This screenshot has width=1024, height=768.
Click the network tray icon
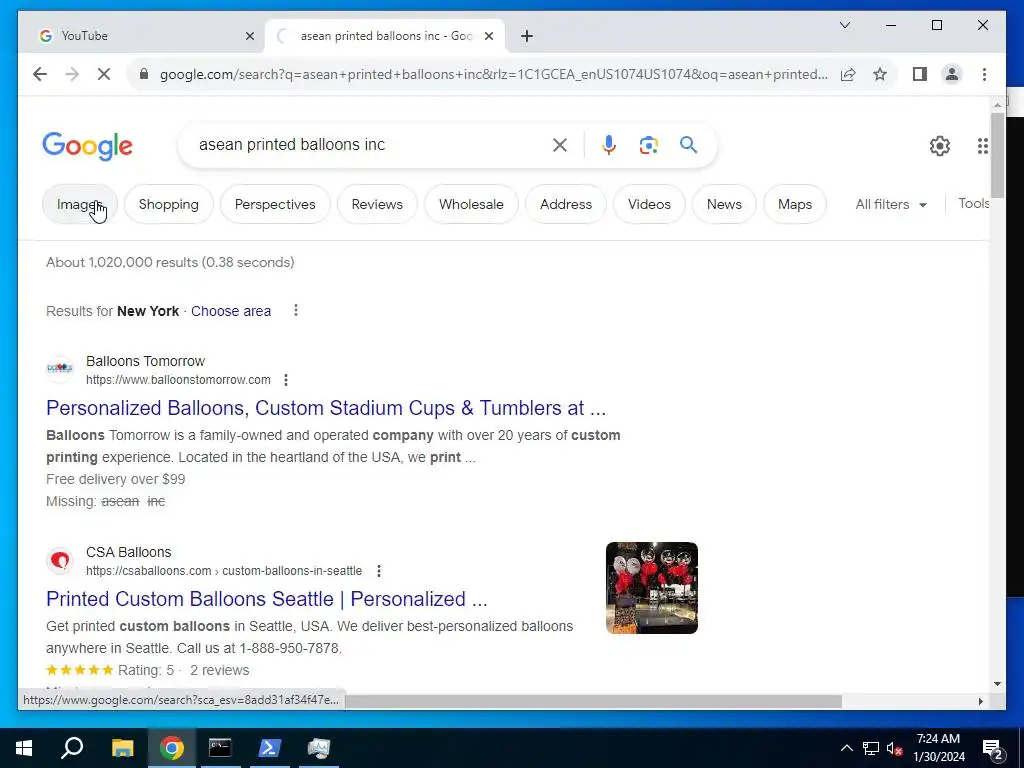(871, 748)
